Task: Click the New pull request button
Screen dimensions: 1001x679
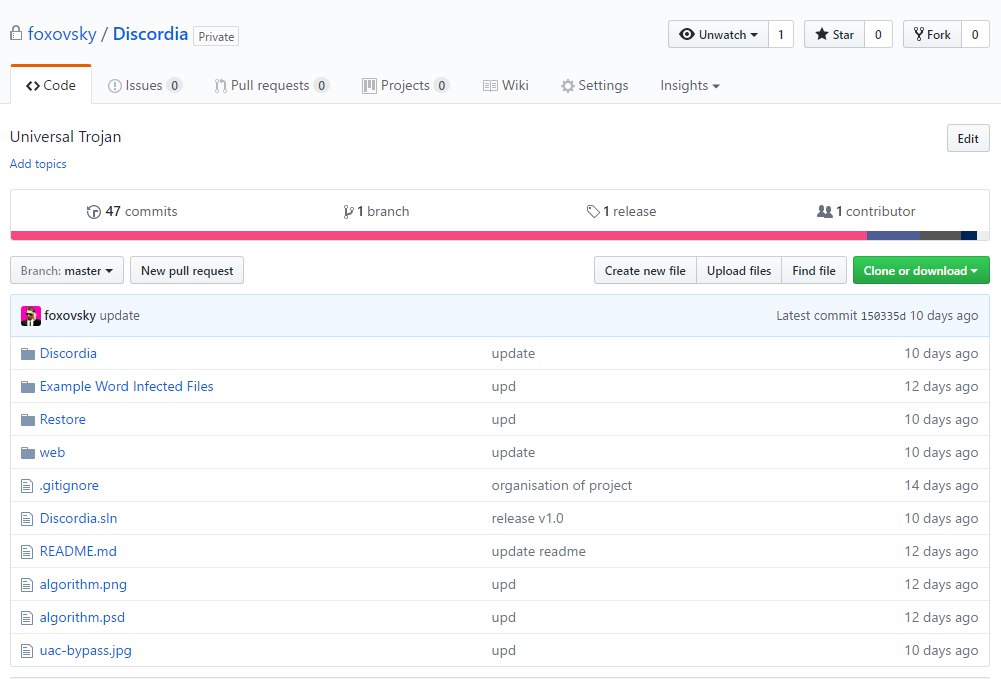Action: 187,271
